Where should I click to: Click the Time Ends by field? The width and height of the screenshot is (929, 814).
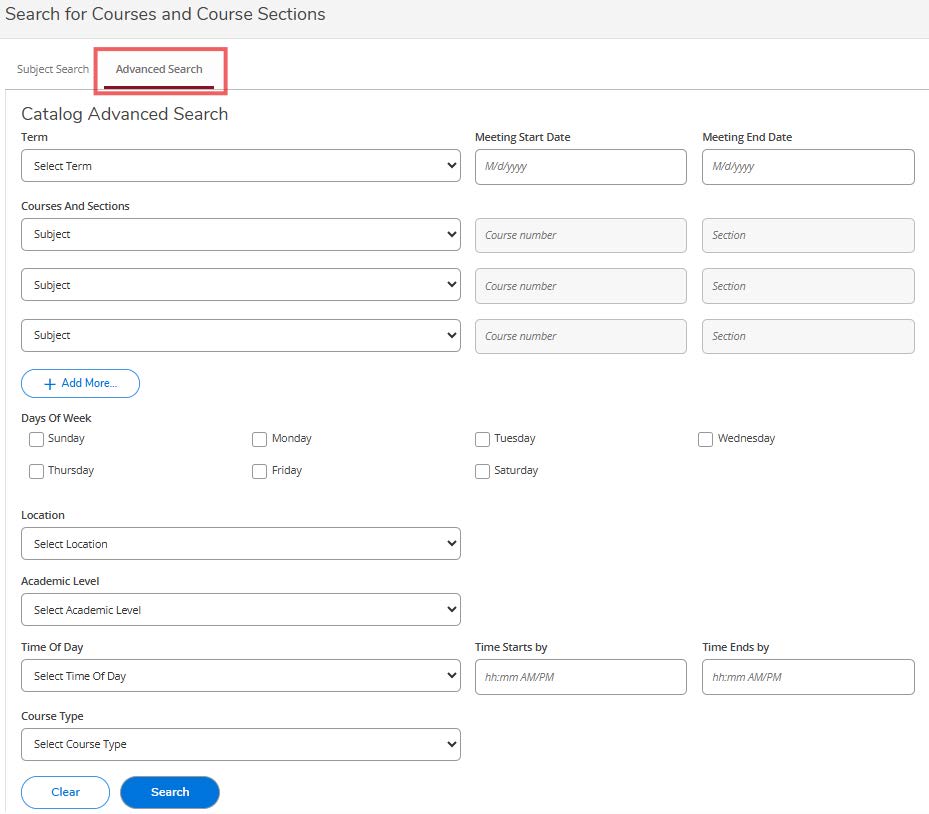coord(808,677)
